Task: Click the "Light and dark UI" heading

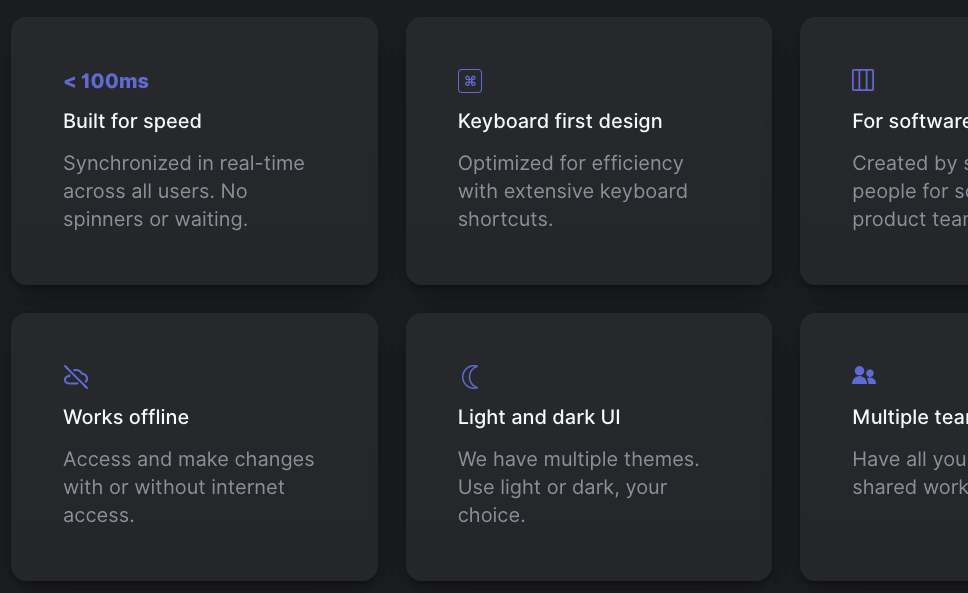Action: click(x=539, y=417)
